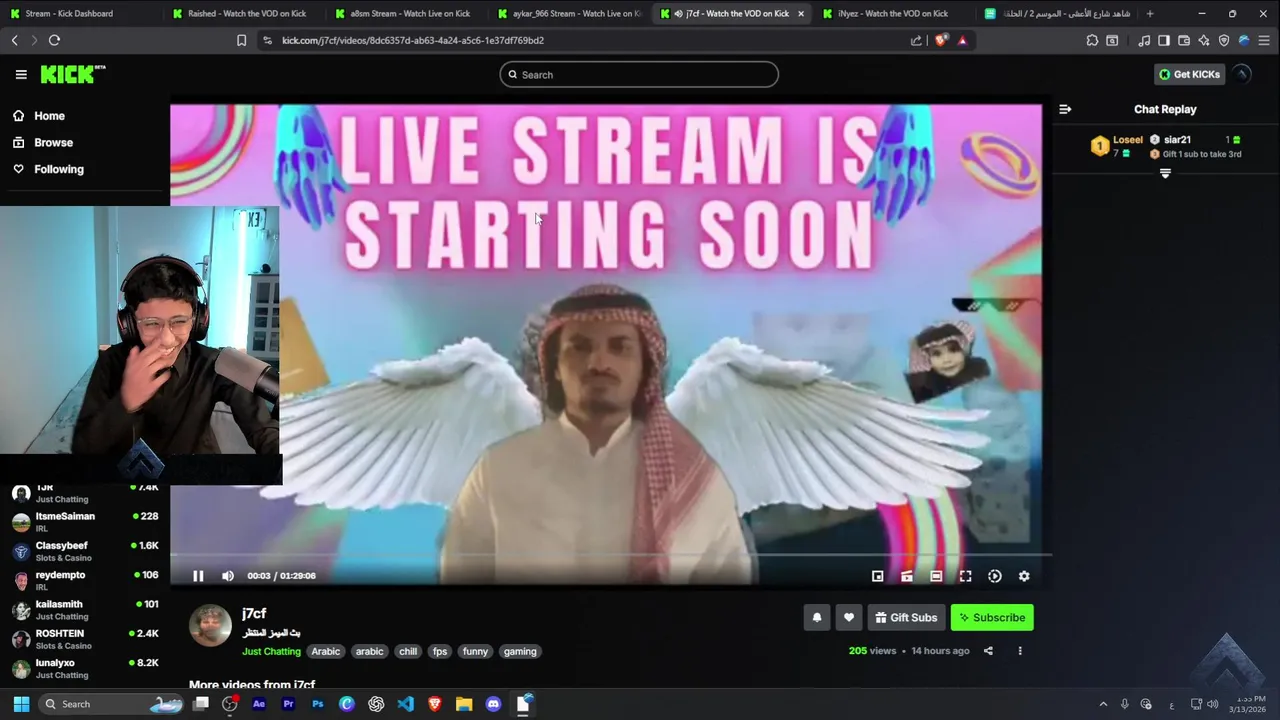
Task: Open ItsmeSaiman channel in sidebar
Action: [x=85, y=521]
